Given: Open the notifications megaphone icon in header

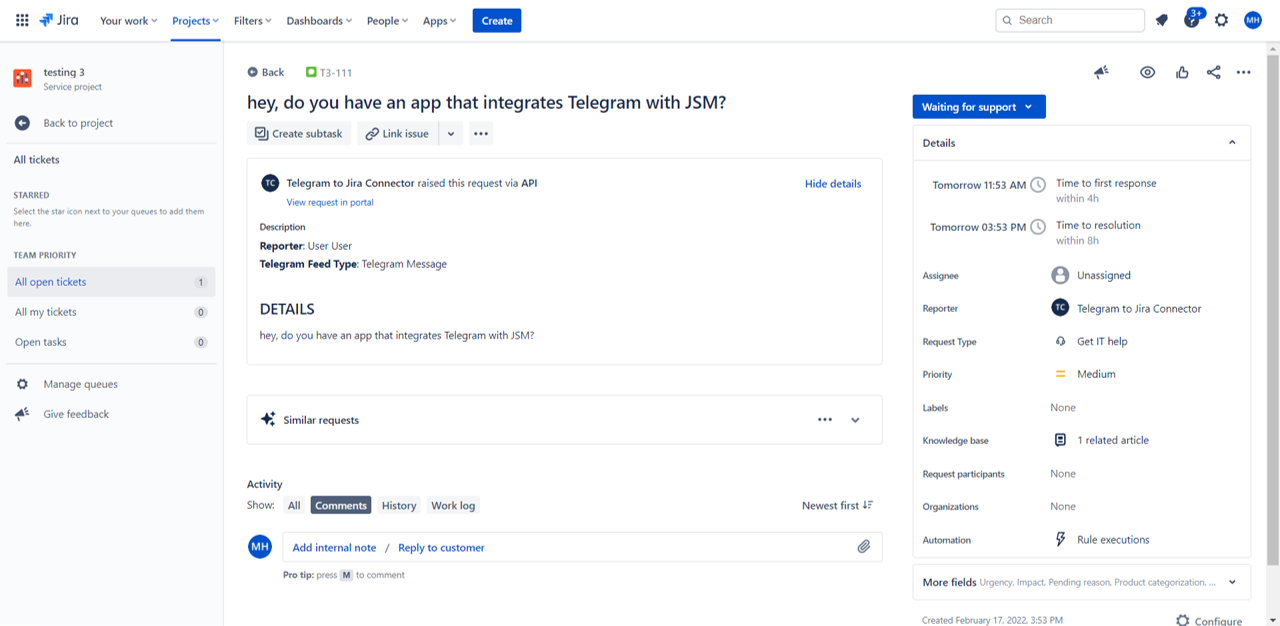Looking at the screenshot, I should tap(1162, 20).
